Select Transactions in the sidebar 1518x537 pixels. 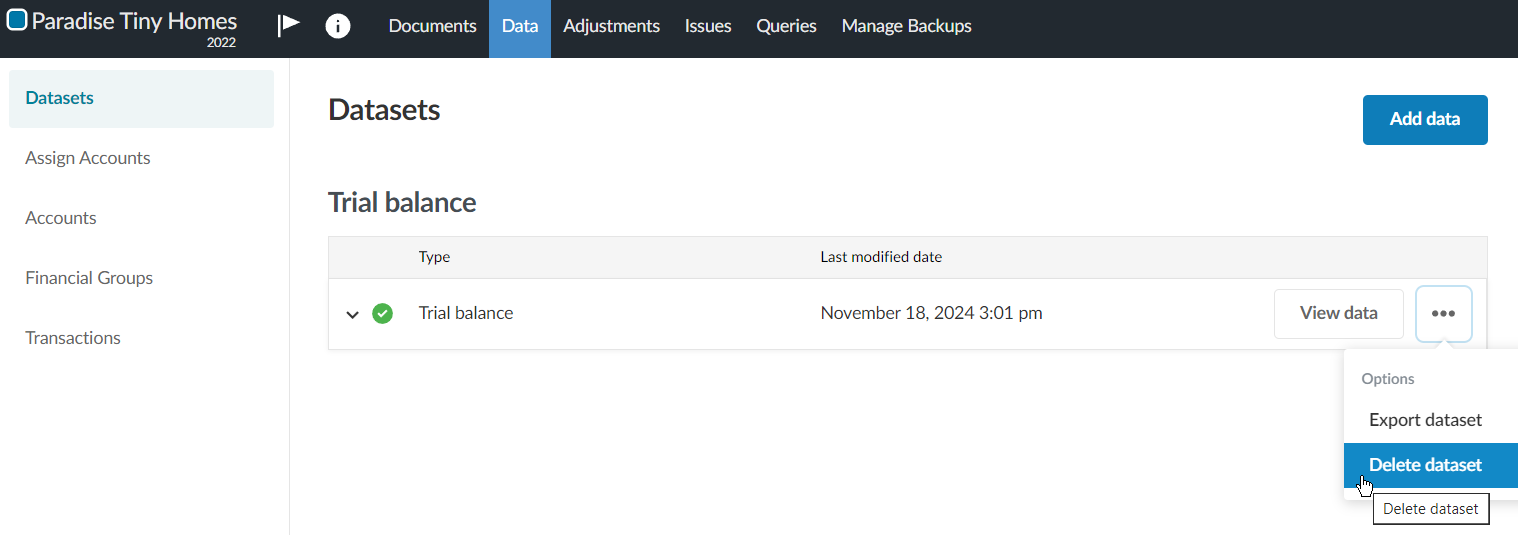point(73,338)
